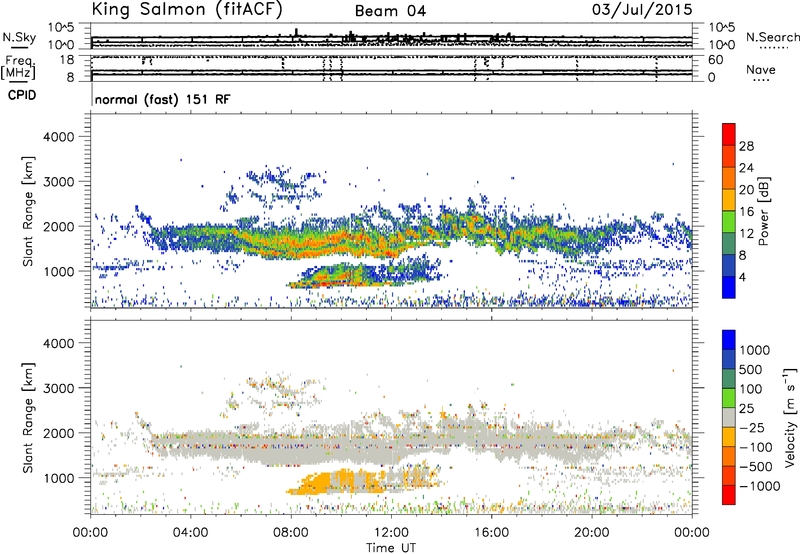Select the sky noise trace in the top strip

tap(391, 37)
